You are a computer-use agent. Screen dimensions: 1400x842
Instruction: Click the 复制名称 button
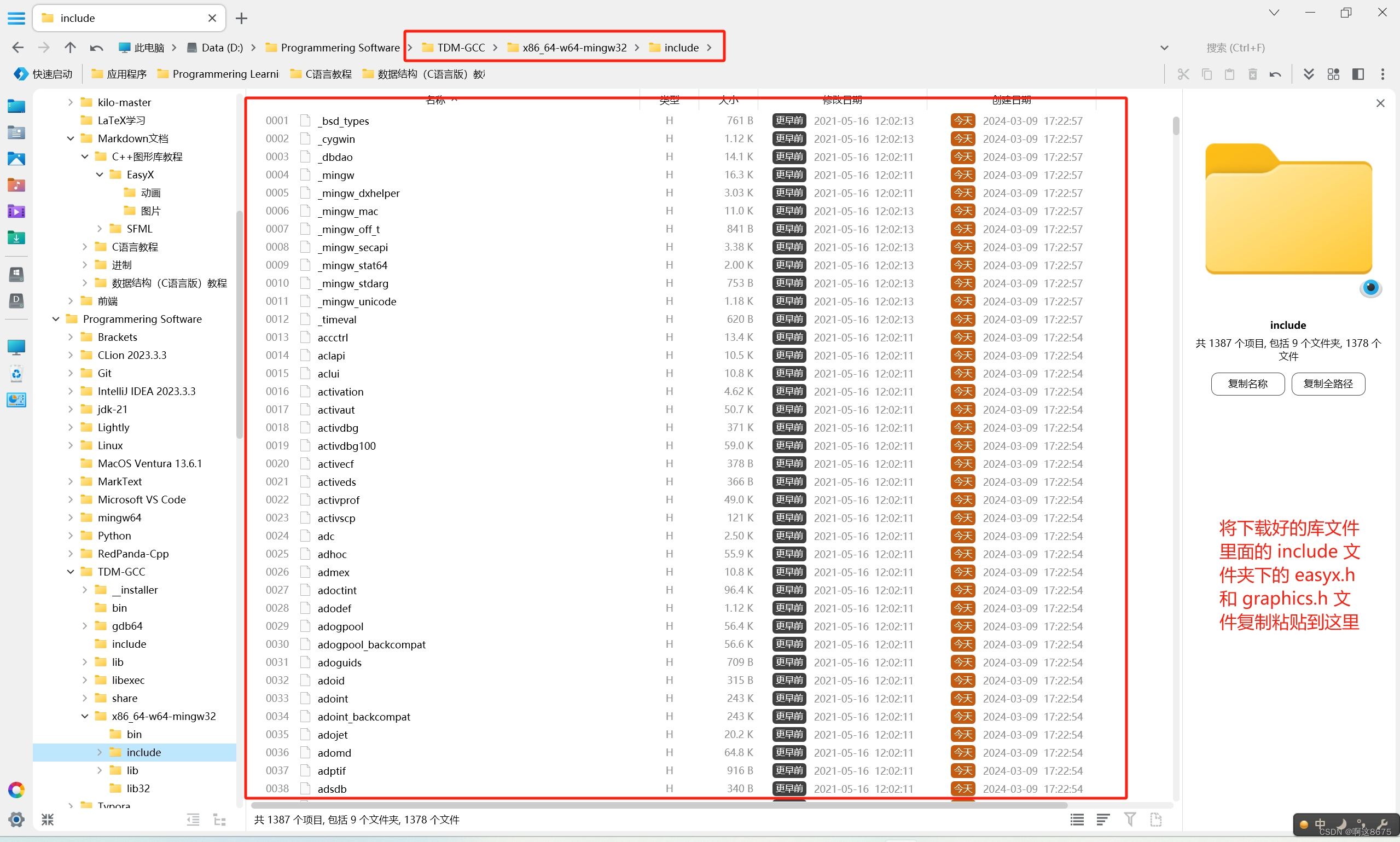pyautogui.click(x=1247, y=384)
